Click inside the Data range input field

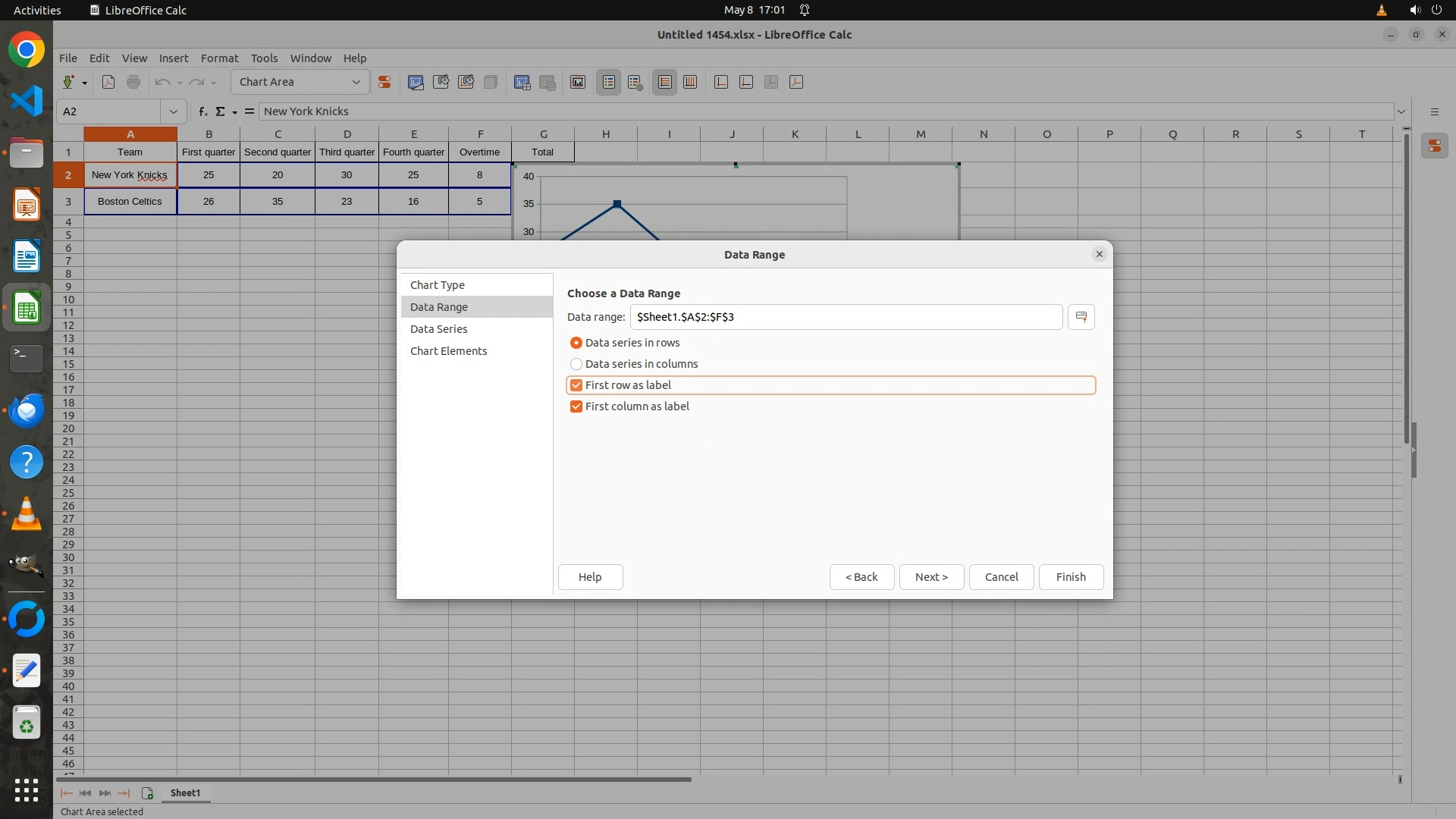click(846, 317)
